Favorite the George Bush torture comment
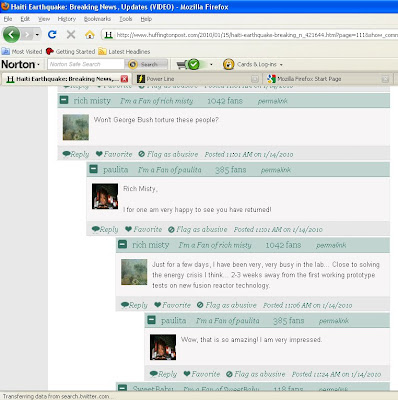398x400 pixels. click(x=114, y=154)
